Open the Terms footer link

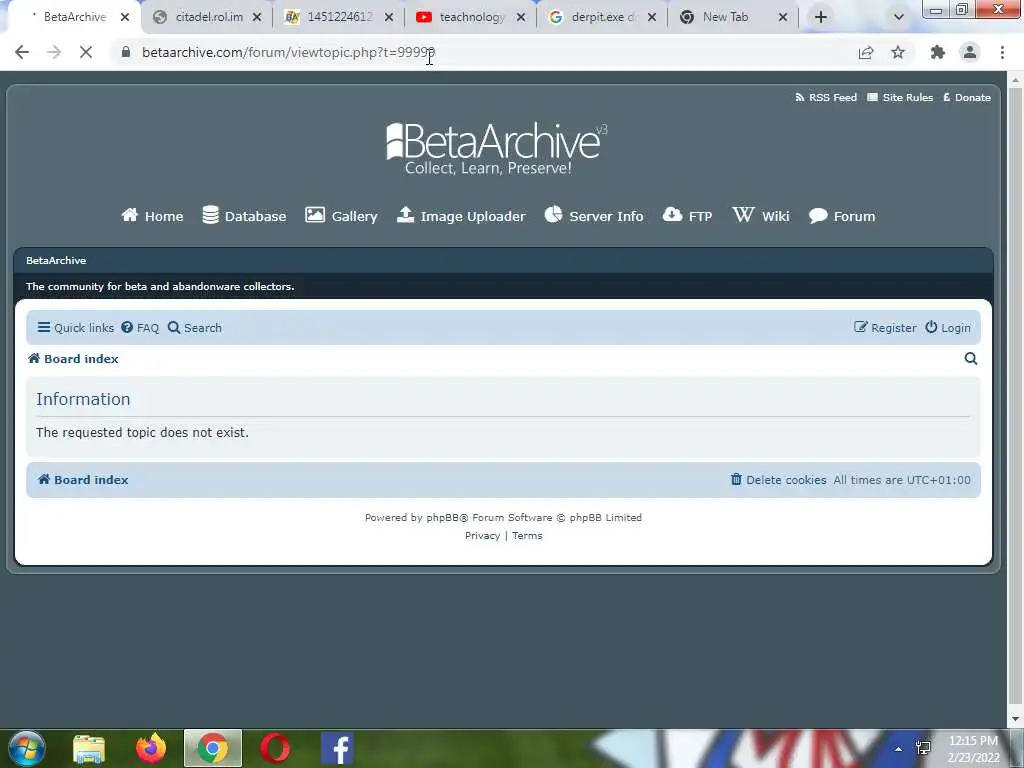(527, 536)
